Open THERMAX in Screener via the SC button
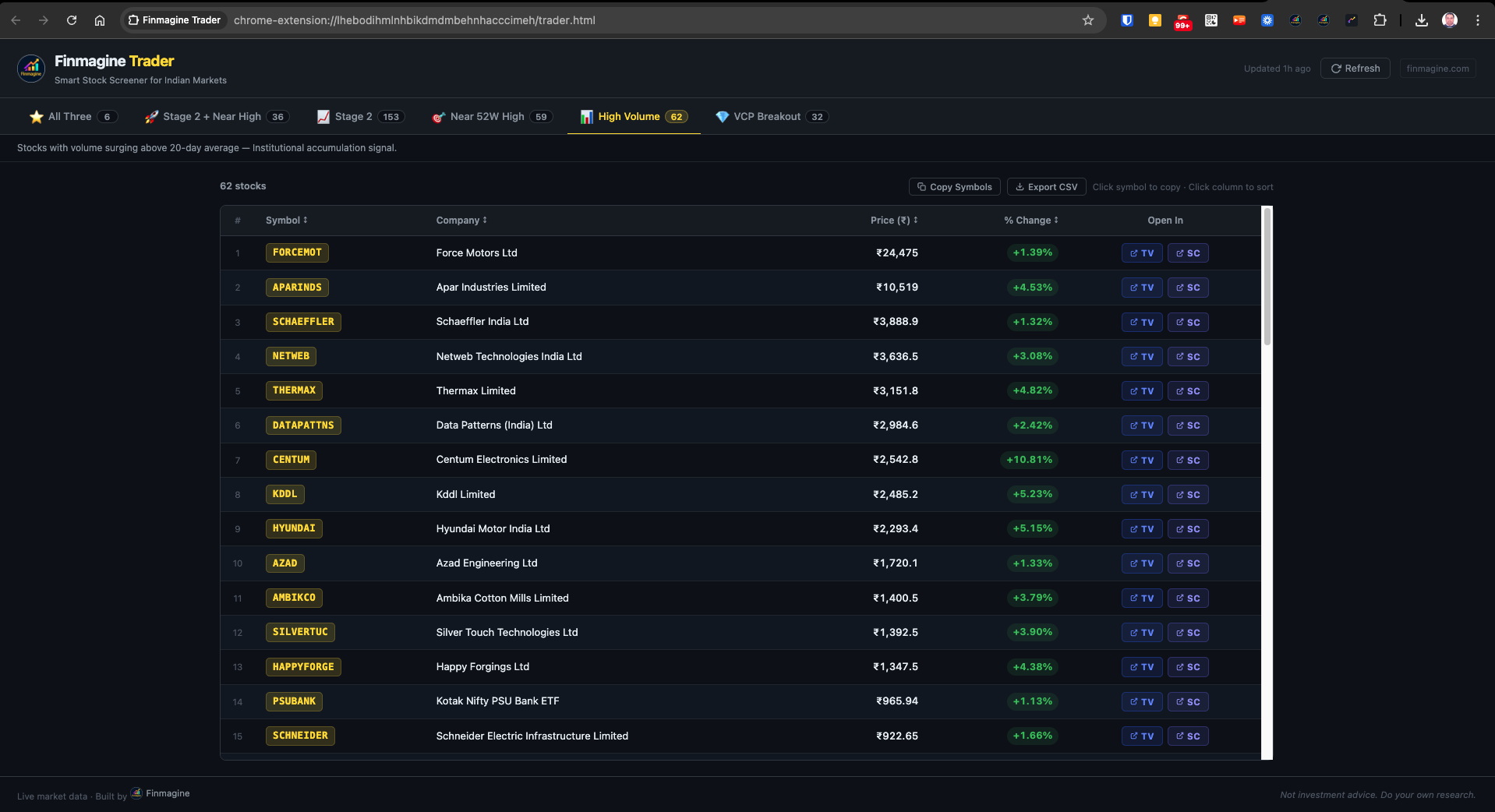 [1187, 390]
